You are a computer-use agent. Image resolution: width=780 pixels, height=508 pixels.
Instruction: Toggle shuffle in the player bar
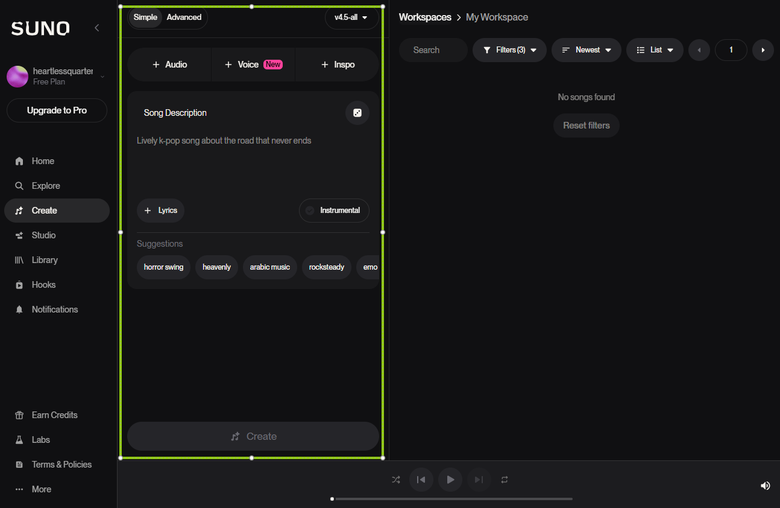pyautogui.click(x=395, y=480)
